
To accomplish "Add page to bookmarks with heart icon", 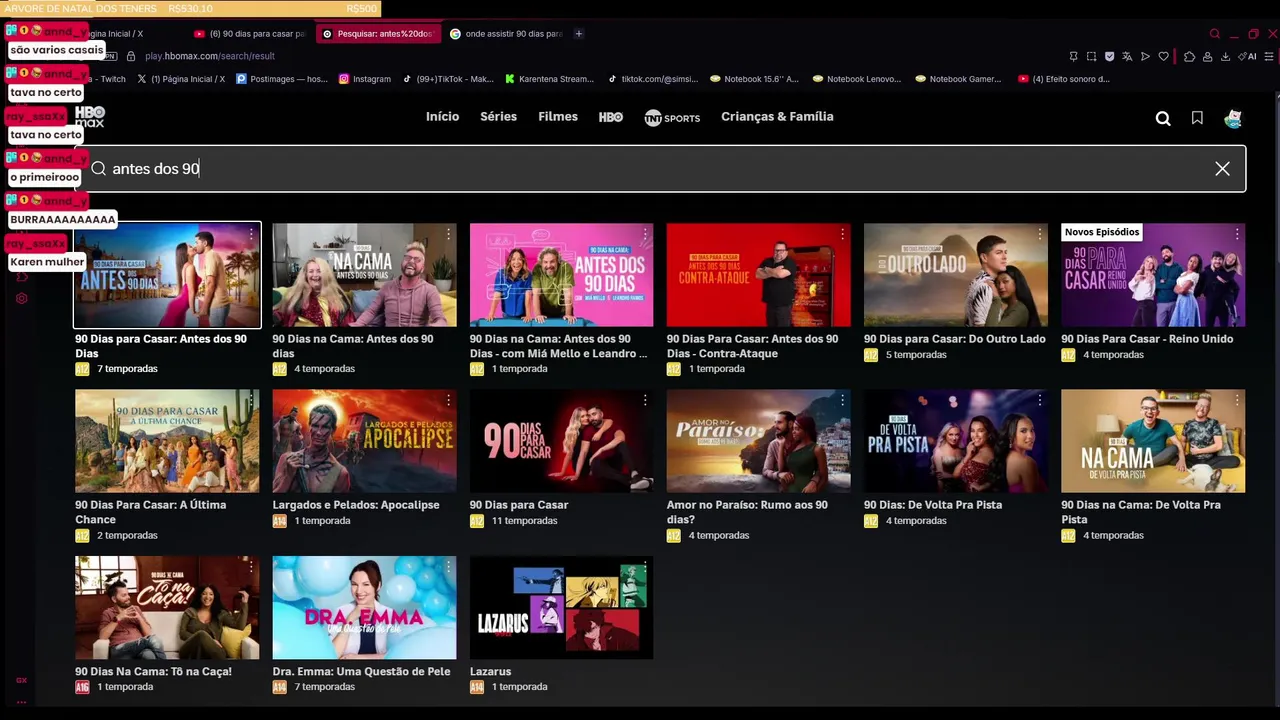I will 1163,56.
